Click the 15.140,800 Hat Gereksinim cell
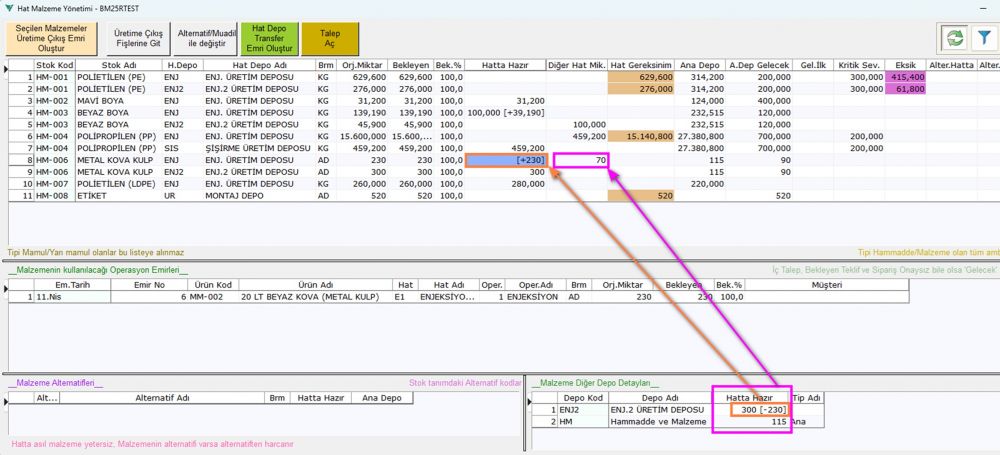The image size is (1000, 455). pos(640,137)
